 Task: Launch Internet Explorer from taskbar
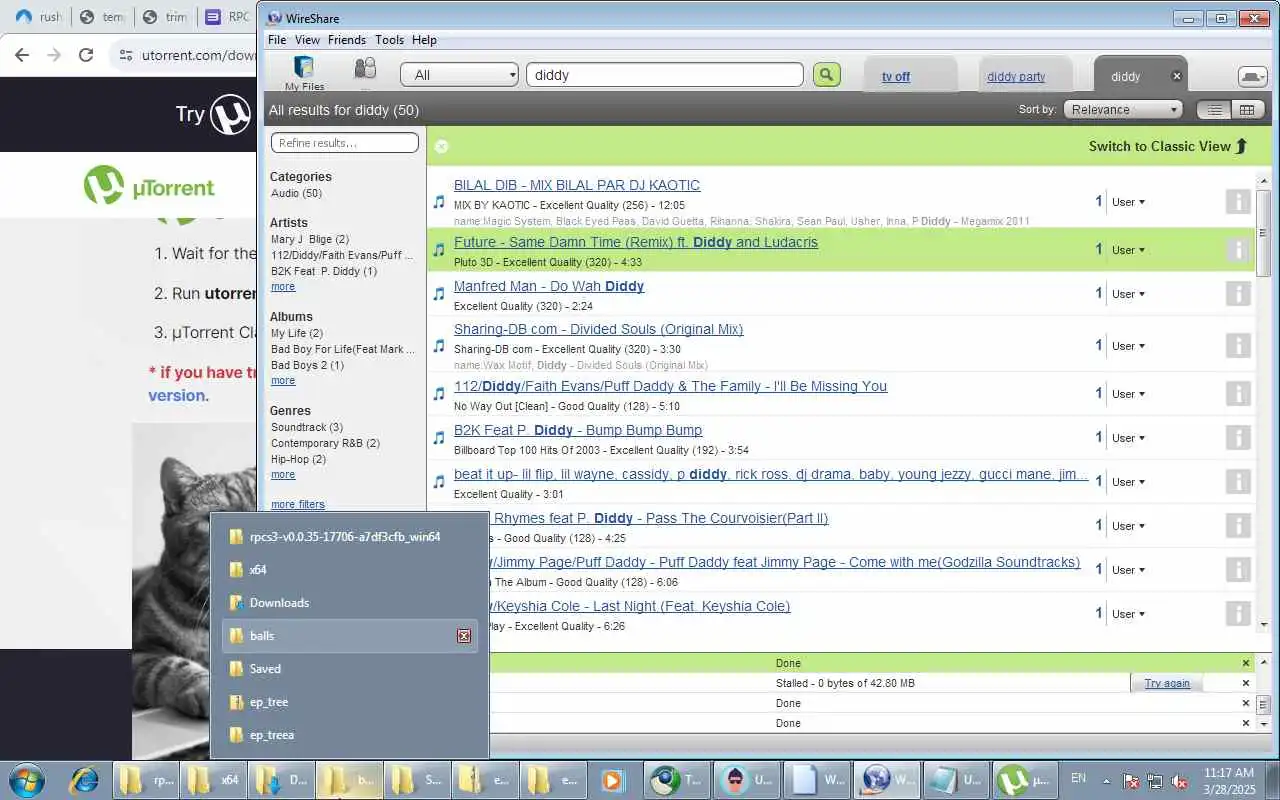click(x=84, y=779)
